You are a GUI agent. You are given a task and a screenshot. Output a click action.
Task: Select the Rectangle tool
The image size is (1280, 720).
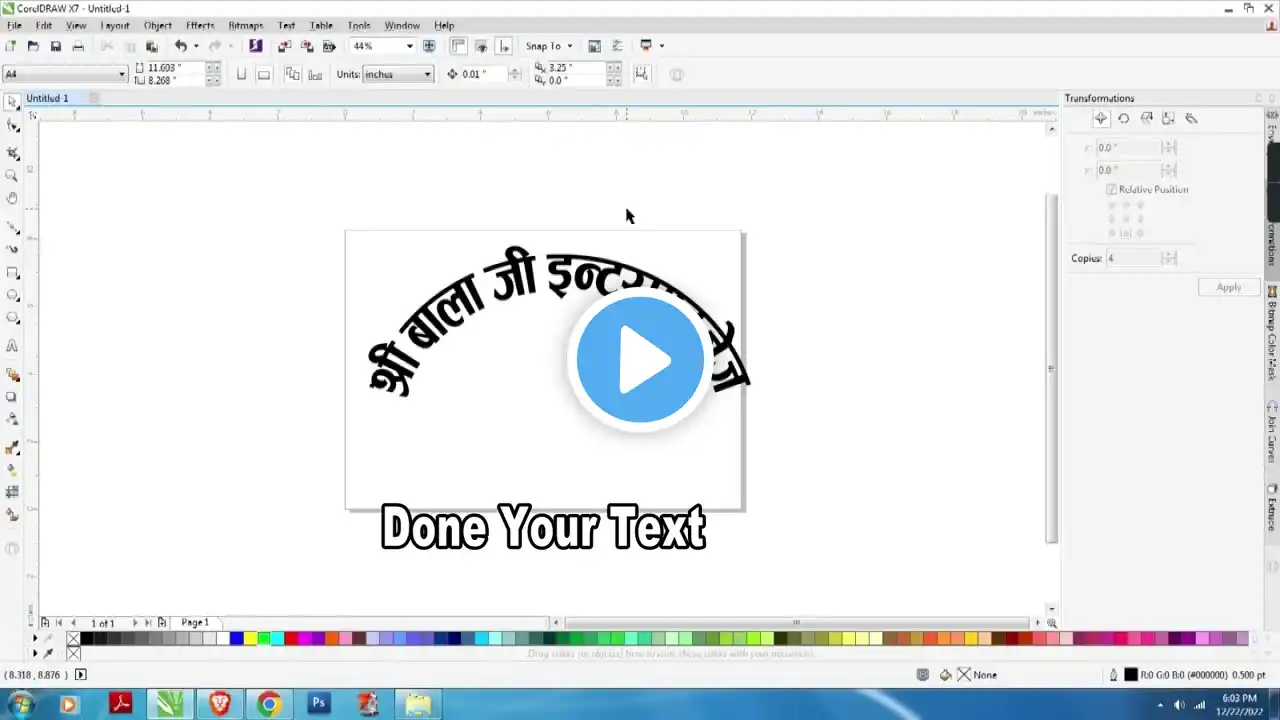tap(12, 273)
